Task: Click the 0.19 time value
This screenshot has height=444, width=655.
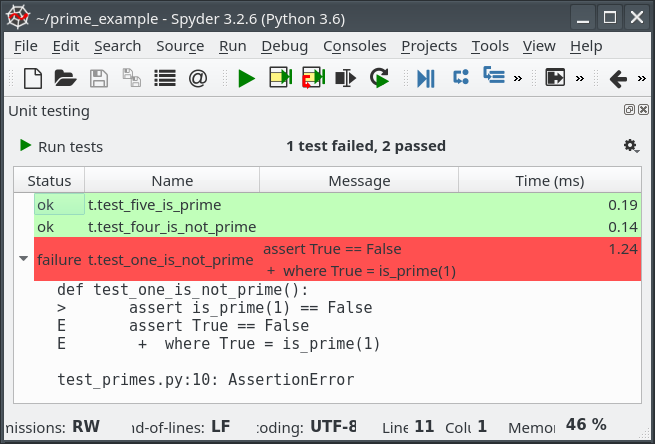Action: [x=623, y=205]
